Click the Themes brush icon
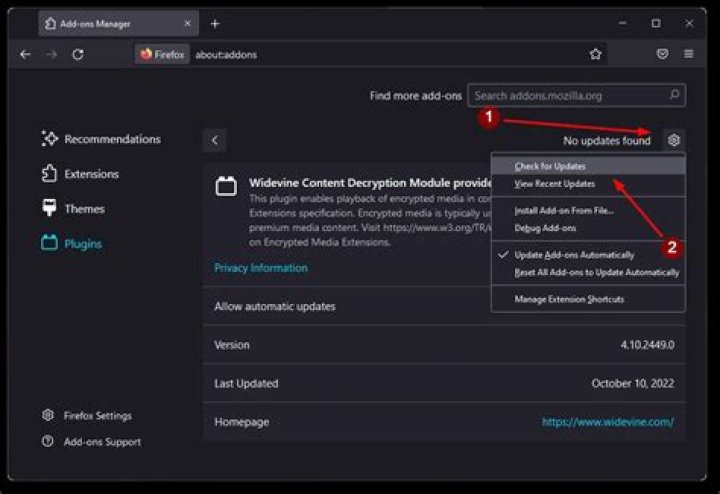This screenshot has width=720, height=494. click(49, 208)
